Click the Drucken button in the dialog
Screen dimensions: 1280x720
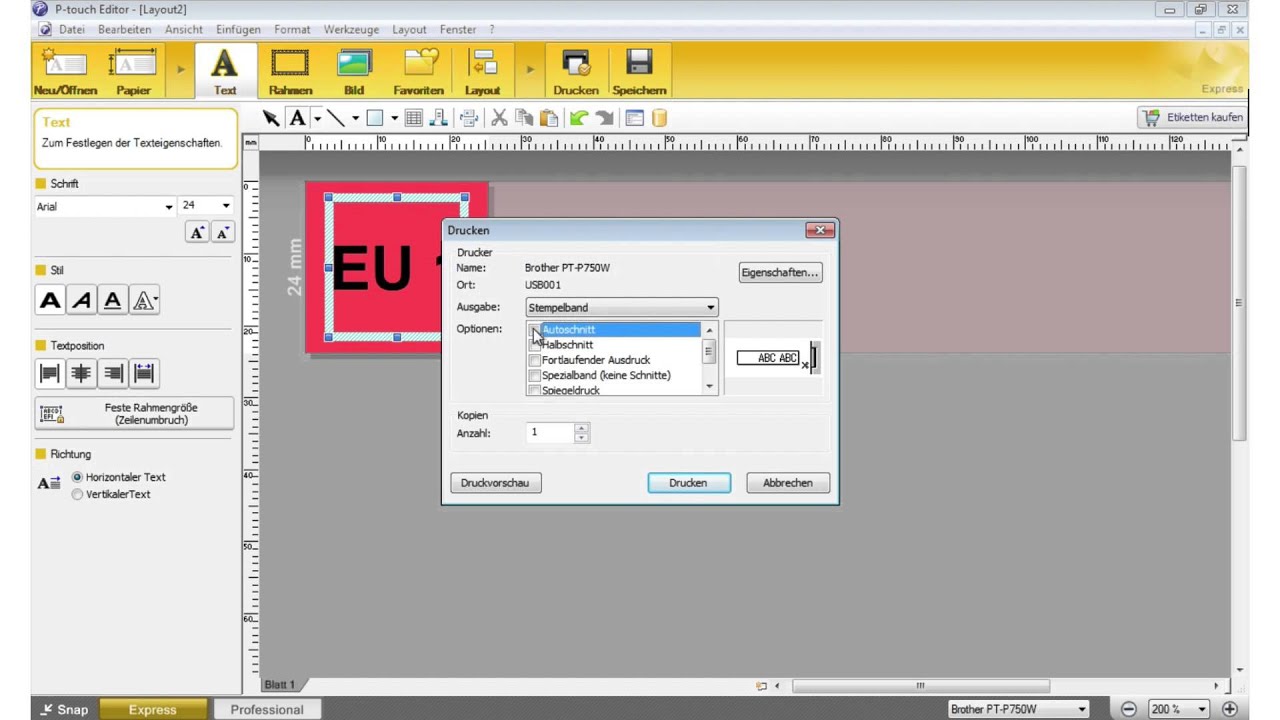pos(688,483)
